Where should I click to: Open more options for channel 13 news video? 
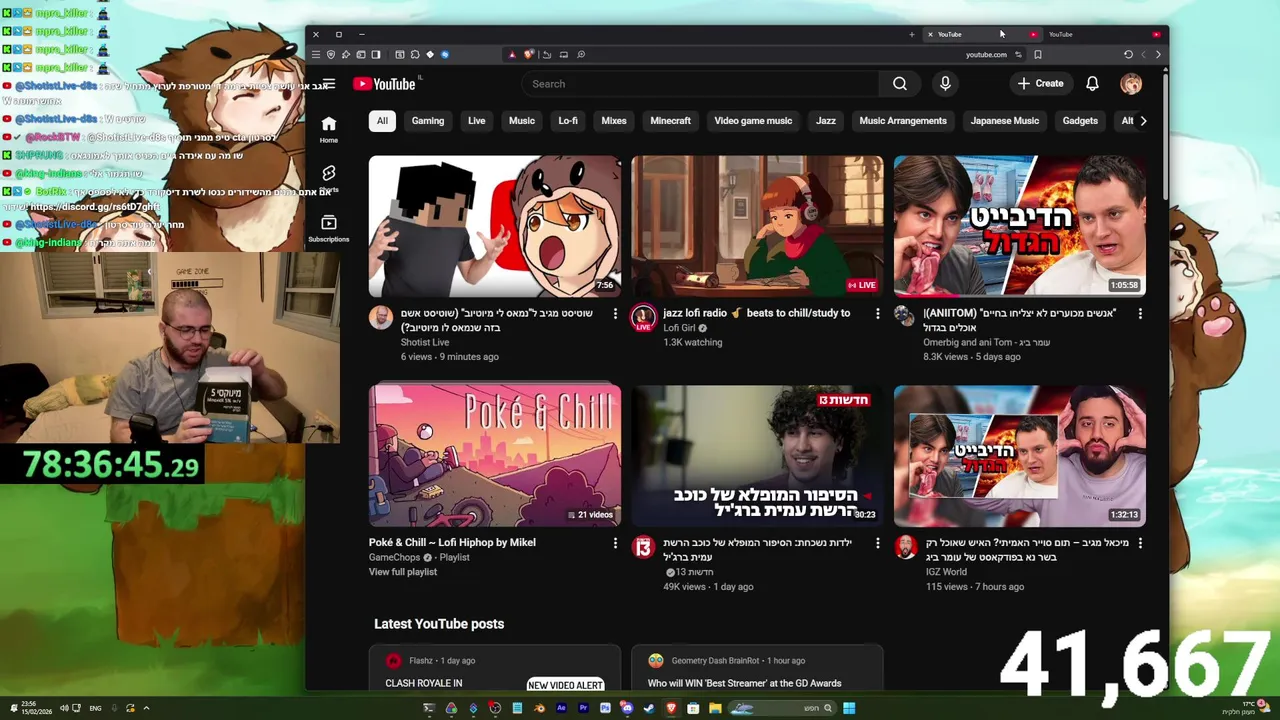[878, 543]
